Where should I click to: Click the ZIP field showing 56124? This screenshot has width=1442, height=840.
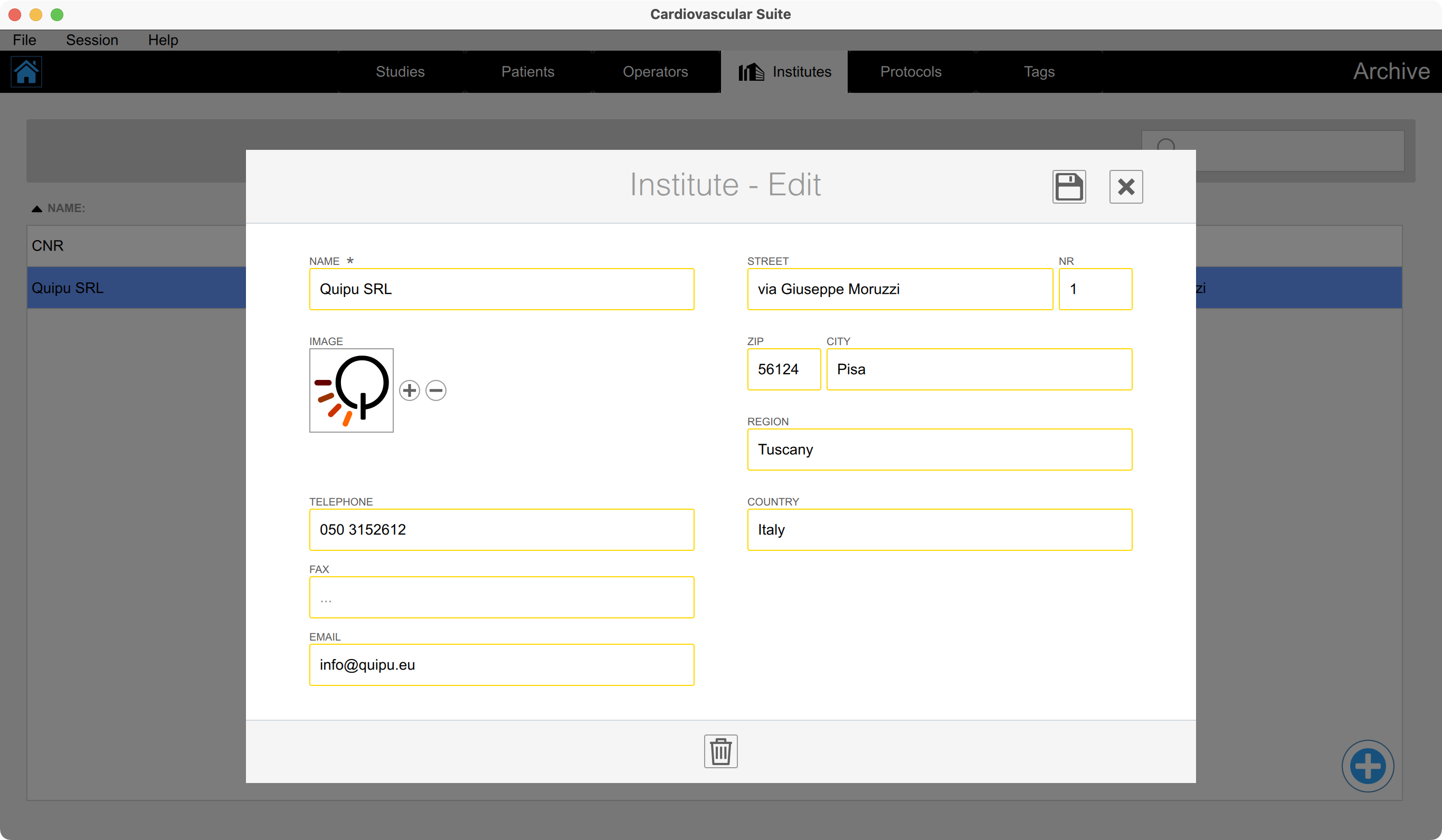click(x=783, y=370)
